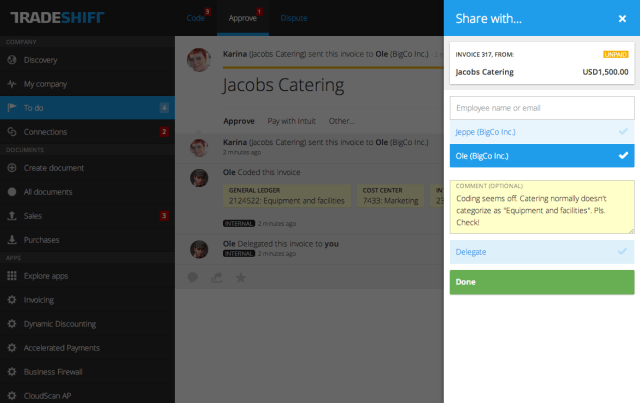Click the CloudScan AP gear icon

tap(12, 395)
